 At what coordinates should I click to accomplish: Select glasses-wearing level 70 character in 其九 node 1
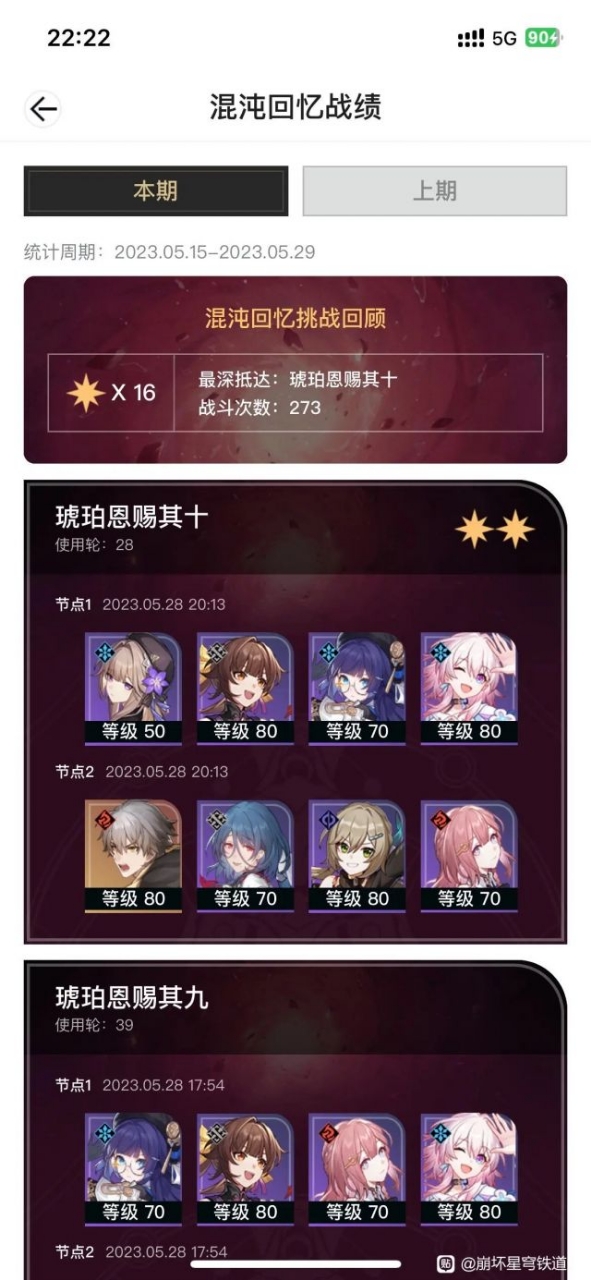click(134, 1168)
